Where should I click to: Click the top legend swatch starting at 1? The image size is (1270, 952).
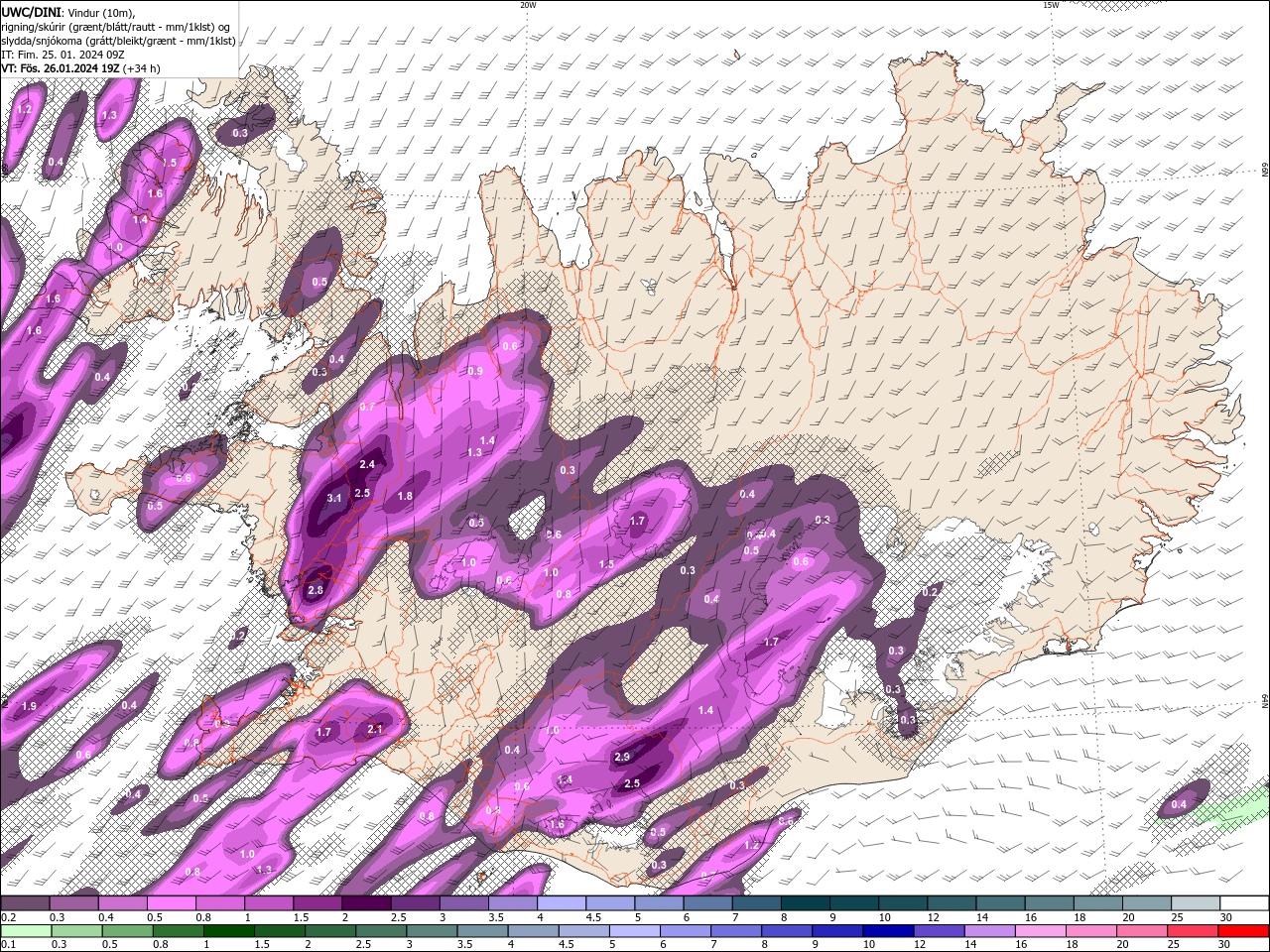[268, 903]
